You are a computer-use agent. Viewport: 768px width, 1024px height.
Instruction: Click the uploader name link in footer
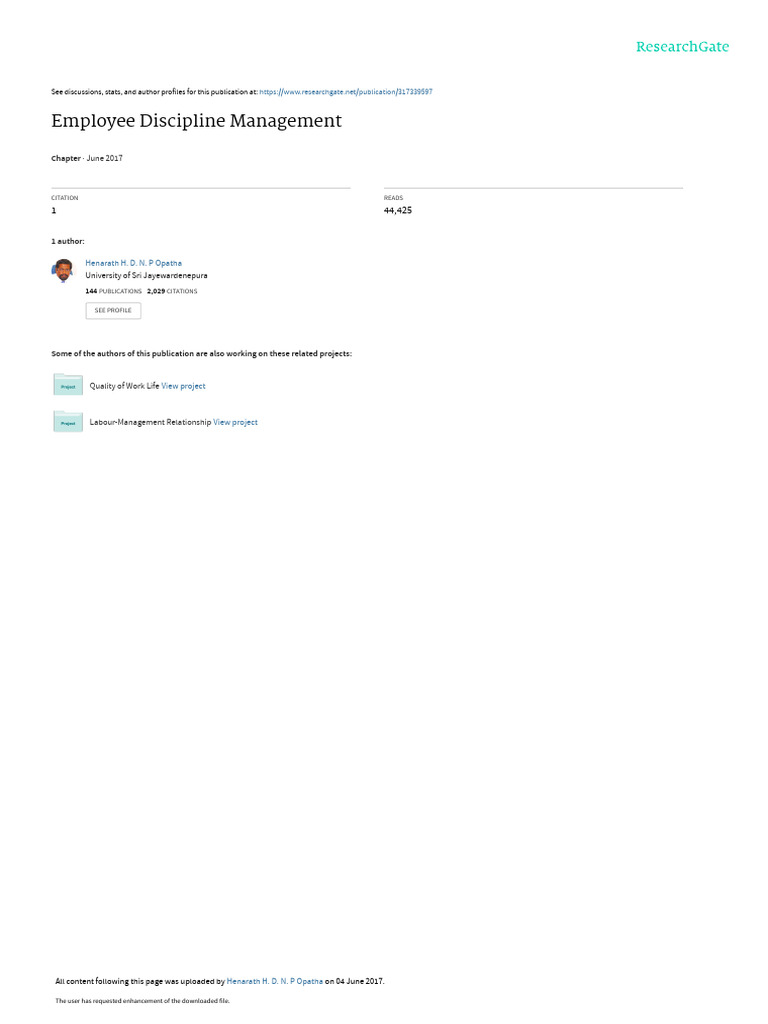pos(274,981)
